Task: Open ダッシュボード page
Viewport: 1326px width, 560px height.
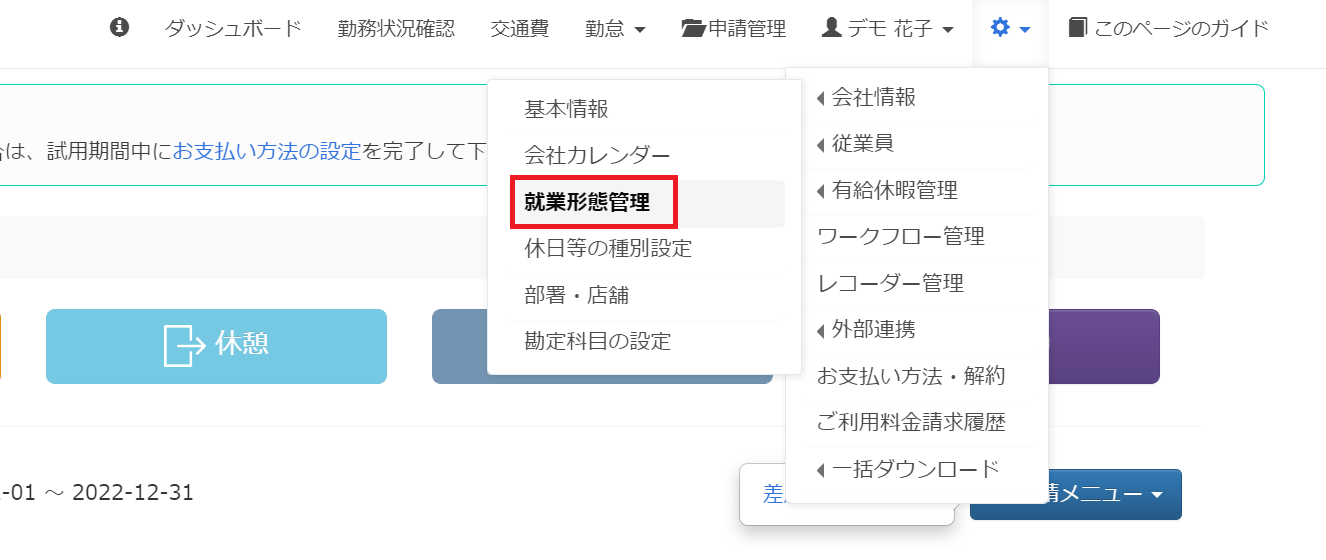Action: (233, 29)
